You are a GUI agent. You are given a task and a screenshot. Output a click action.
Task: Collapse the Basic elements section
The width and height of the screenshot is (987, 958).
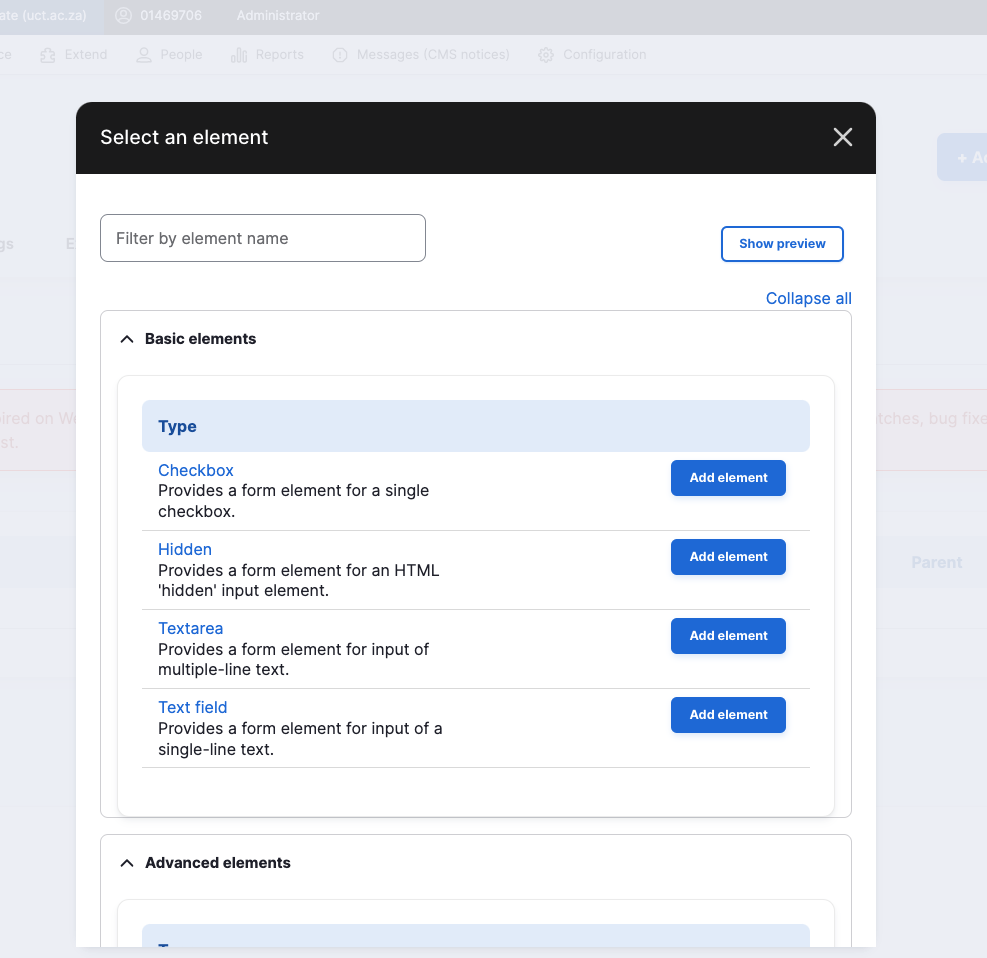pyautogui.click(x=127, y=339)
